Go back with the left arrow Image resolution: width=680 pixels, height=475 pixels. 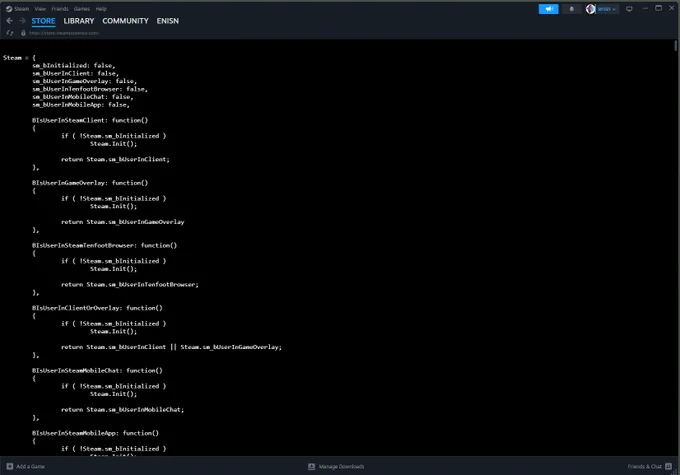tap(10, 21)
